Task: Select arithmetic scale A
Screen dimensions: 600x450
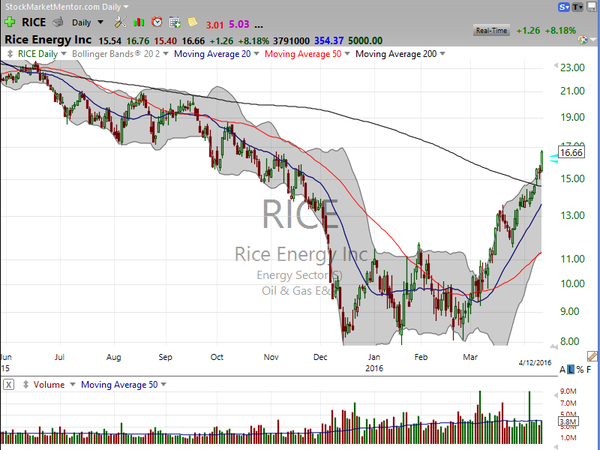Action: [562, 370]
